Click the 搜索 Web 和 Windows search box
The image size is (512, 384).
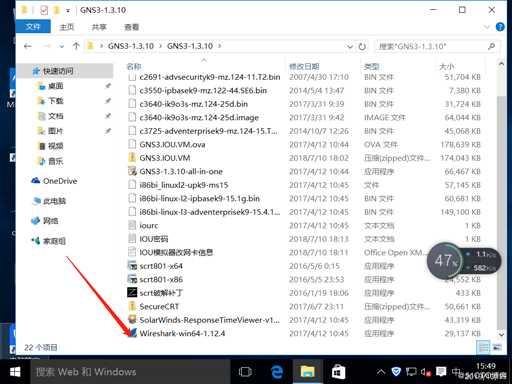pos(131,372)
